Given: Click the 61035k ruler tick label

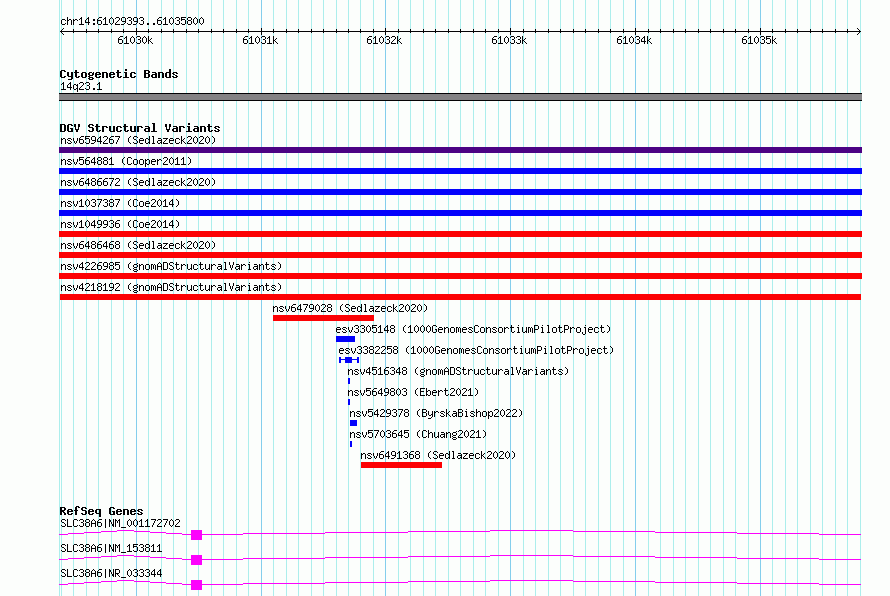Looking at the screenshot, I should pyautogui.click(x=759, y=40).
